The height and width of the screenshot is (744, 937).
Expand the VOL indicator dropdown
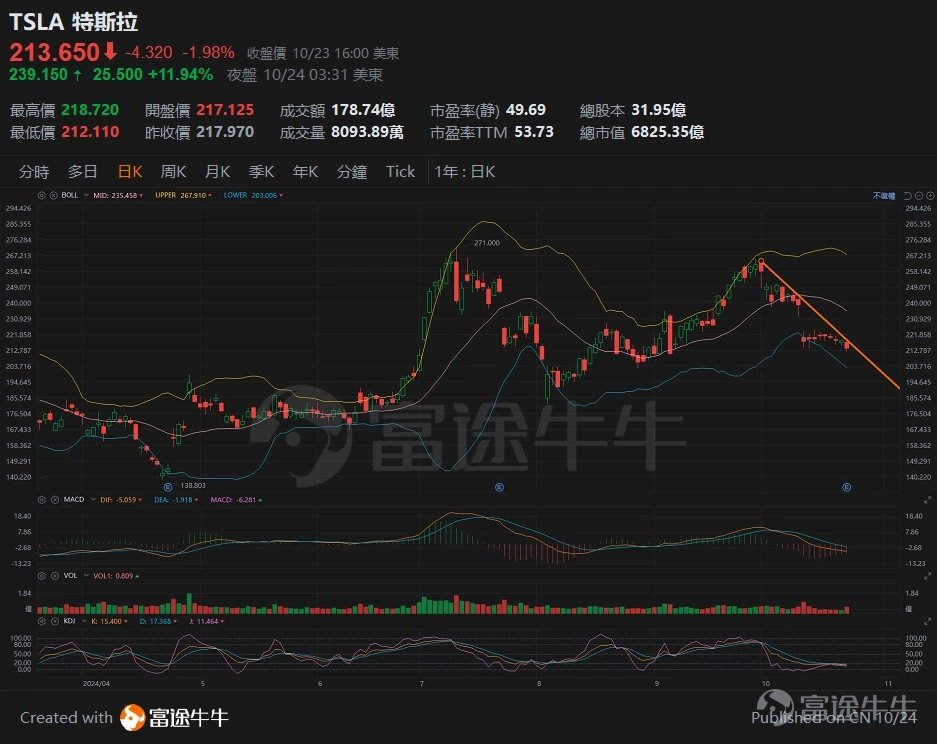pos(86,576)
